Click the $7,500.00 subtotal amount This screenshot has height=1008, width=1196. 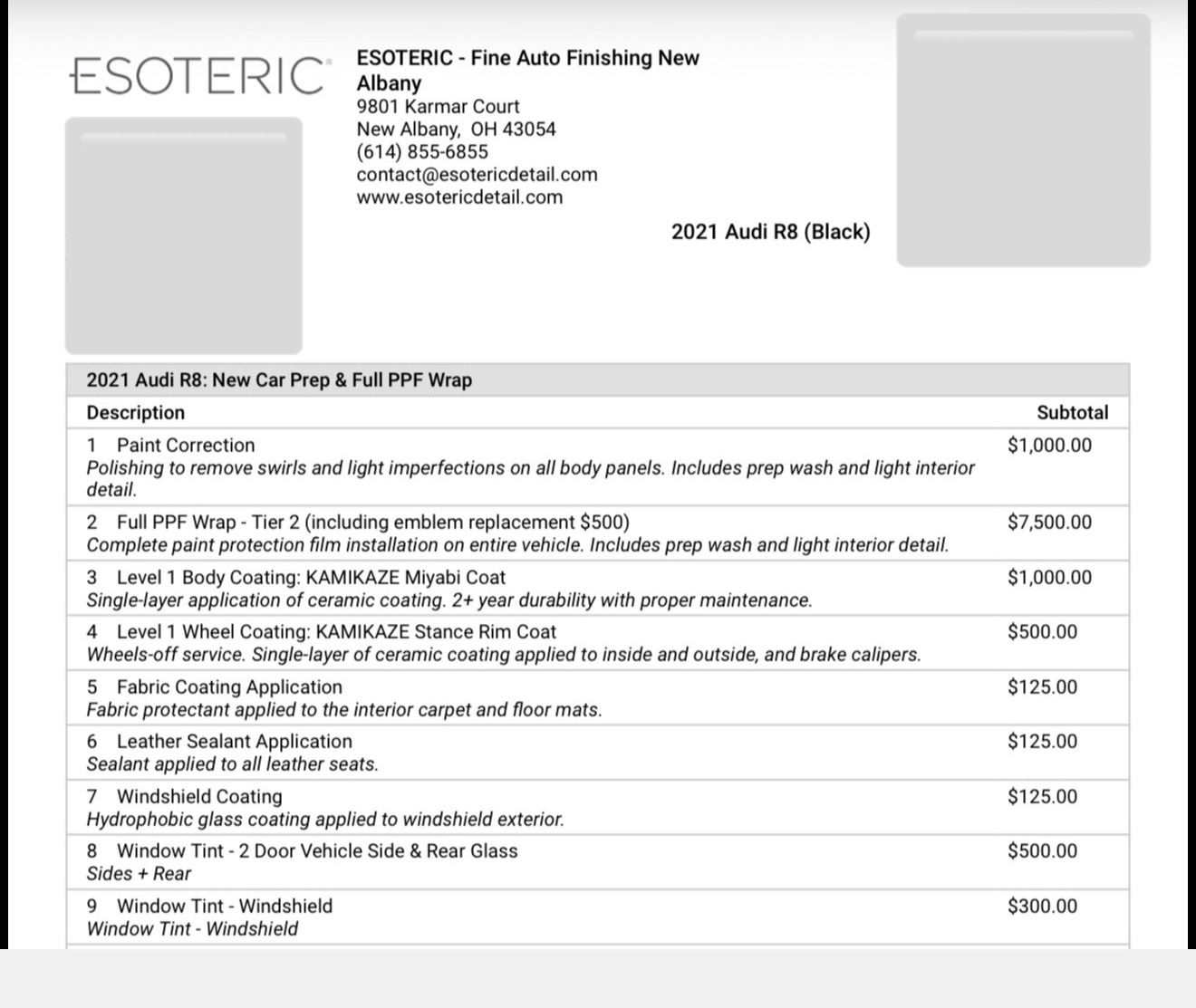coord(1049,523)
